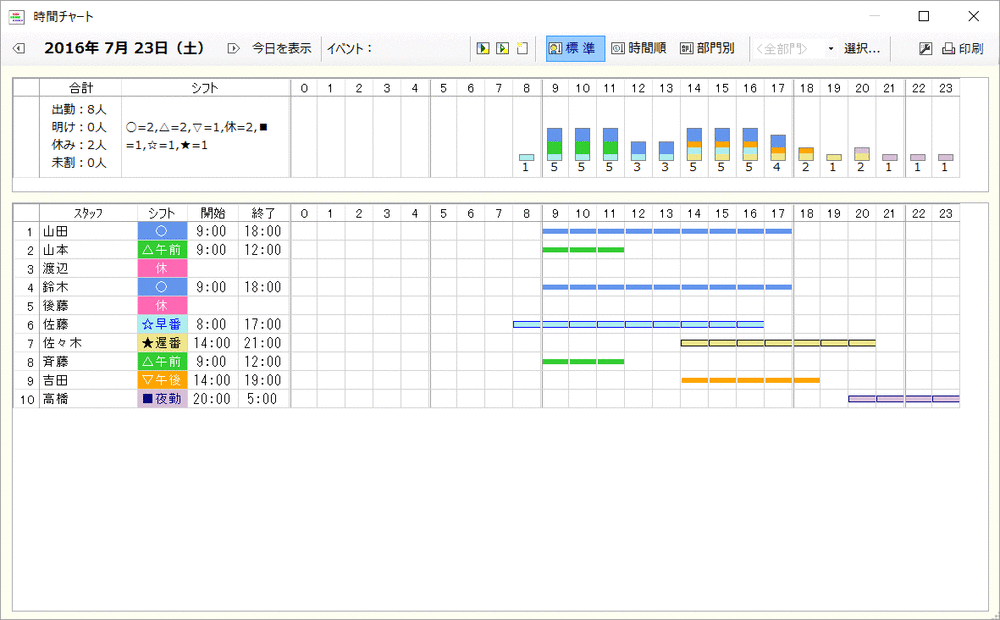1000x620 pixels.
Task: Click 佐藤's time bar in the chart
Action: tap(638, 324)
